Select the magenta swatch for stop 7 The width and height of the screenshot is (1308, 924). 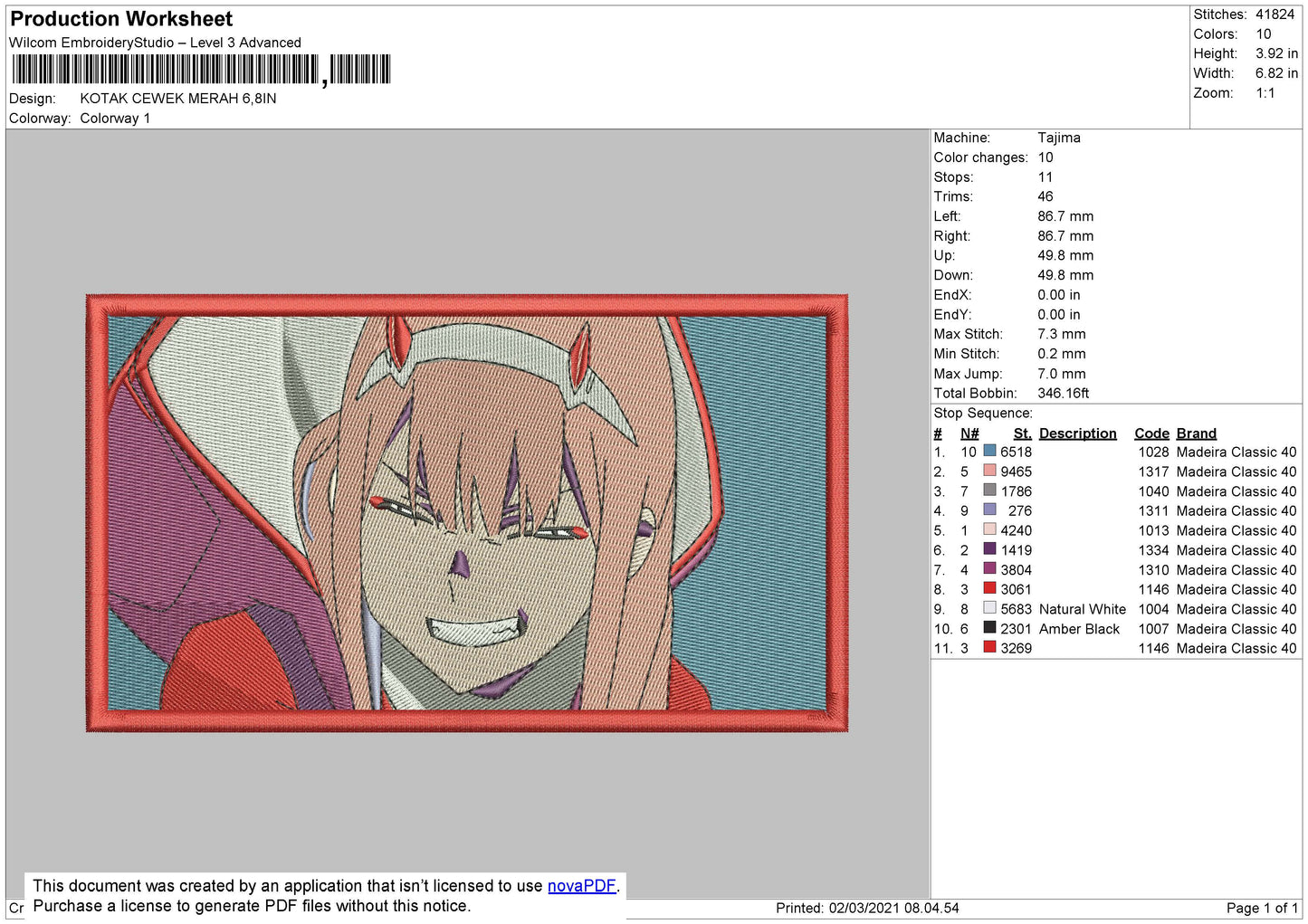990,569
